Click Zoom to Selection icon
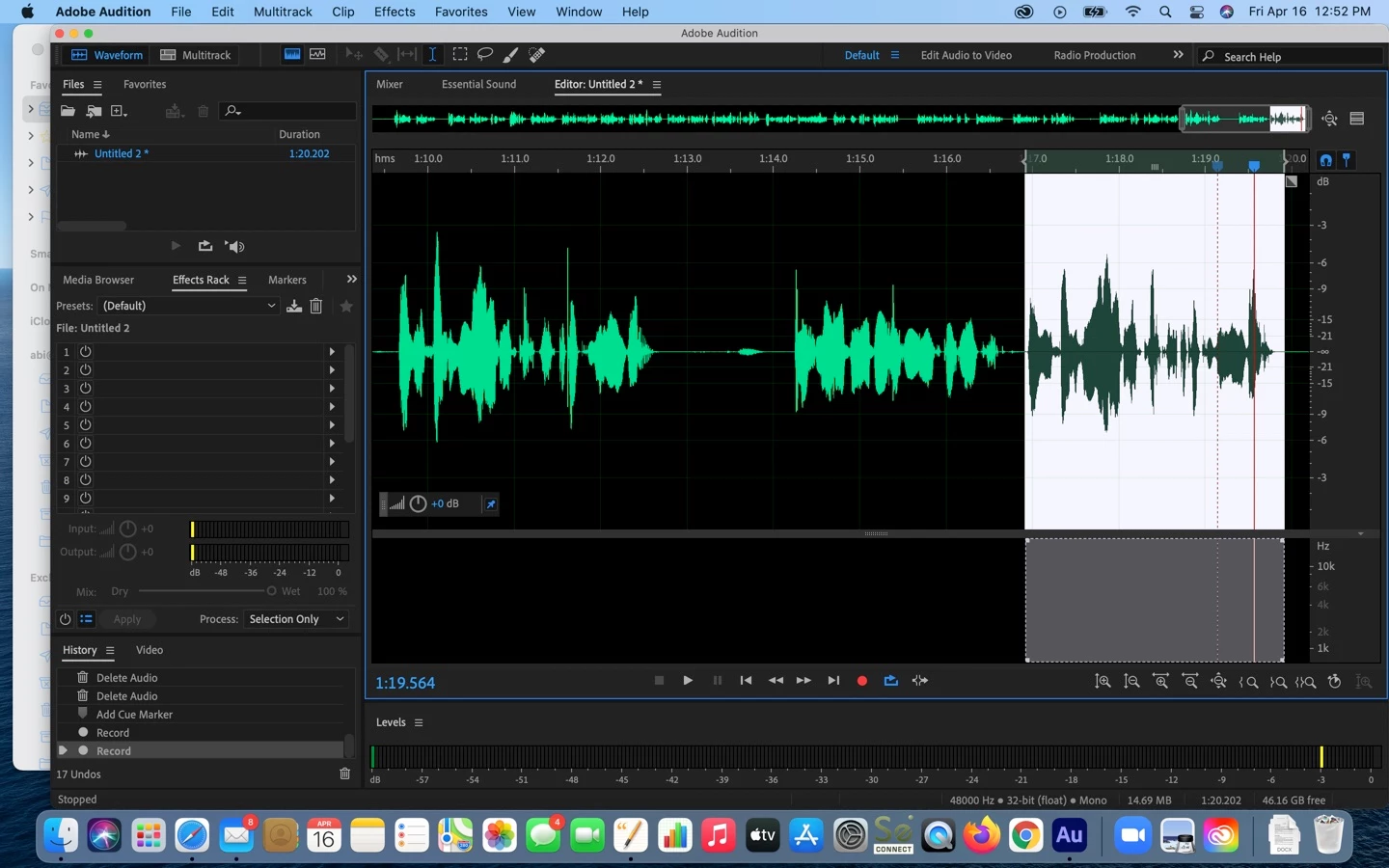 tap(1306, 682)
